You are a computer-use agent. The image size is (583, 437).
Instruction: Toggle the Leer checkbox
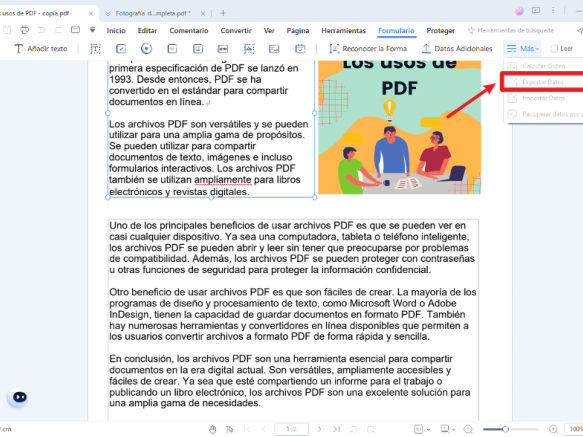(554, 49)
